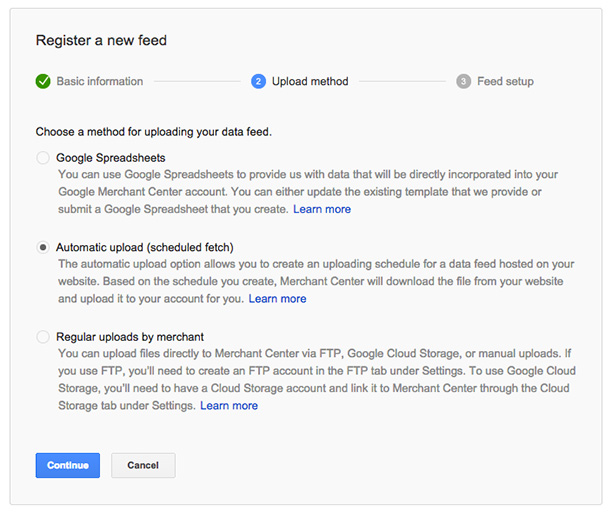The height and width of the screenshot is (512, 612).
Task: Go to the Basic information step
Action: (x=100, y=81)
